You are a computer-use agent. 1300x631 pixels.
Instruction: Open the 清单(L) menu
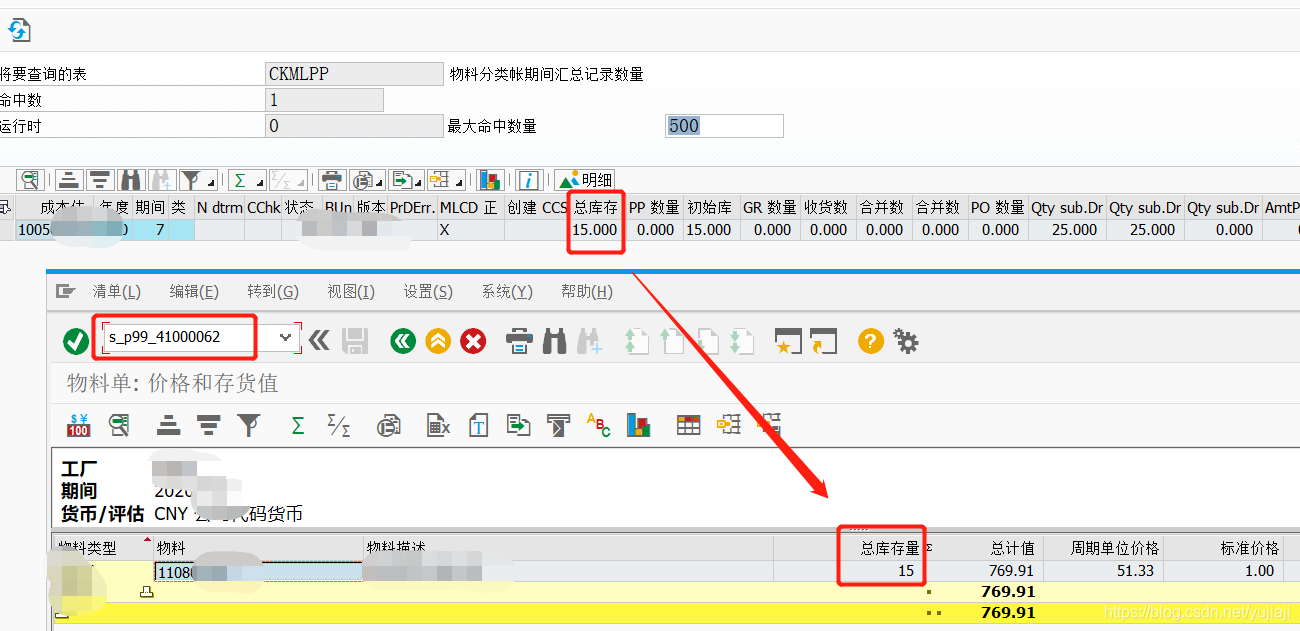click(117, 292)
